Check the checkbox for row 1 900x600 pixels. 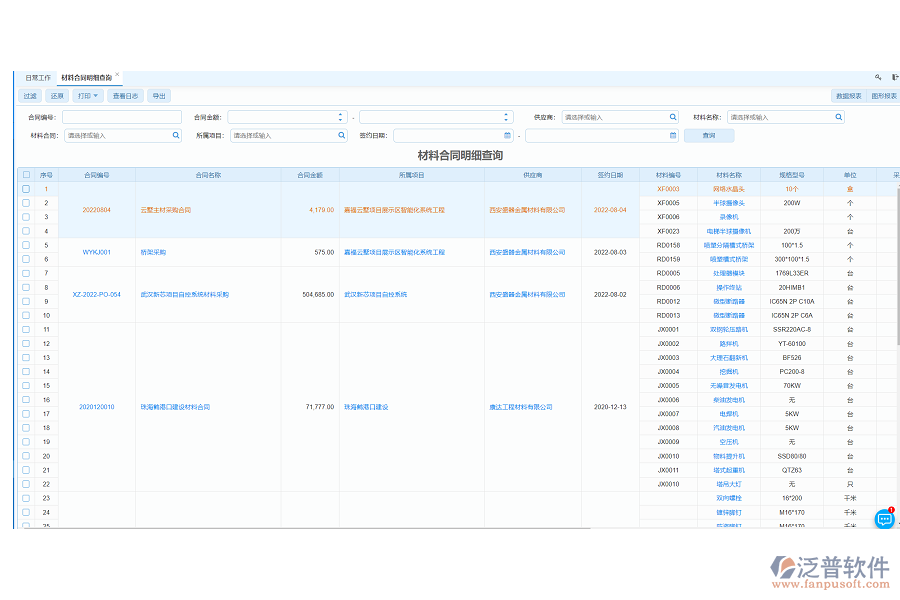click(x=27, y=189)
